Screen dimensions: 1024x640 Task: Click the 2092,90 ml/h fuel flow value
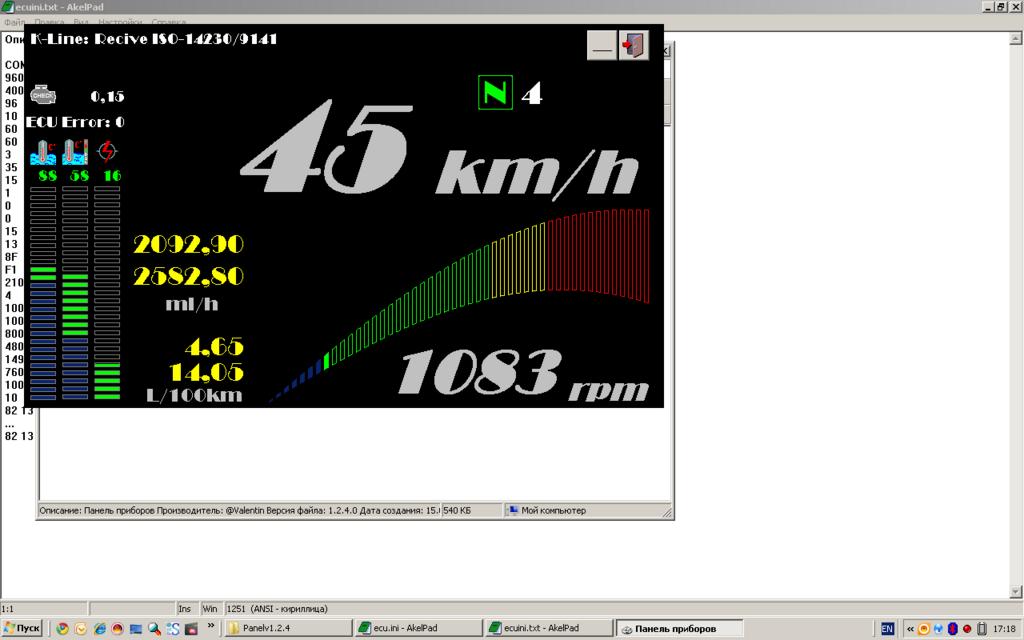click(x=189, y=244)
